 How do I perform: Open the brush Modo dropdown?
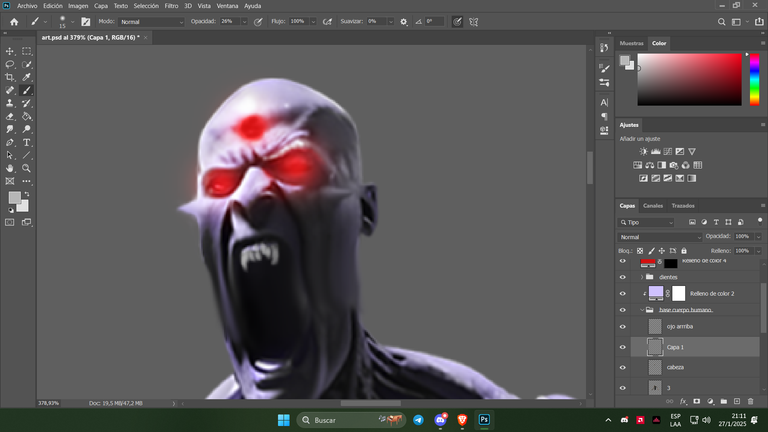pos(151,22)
